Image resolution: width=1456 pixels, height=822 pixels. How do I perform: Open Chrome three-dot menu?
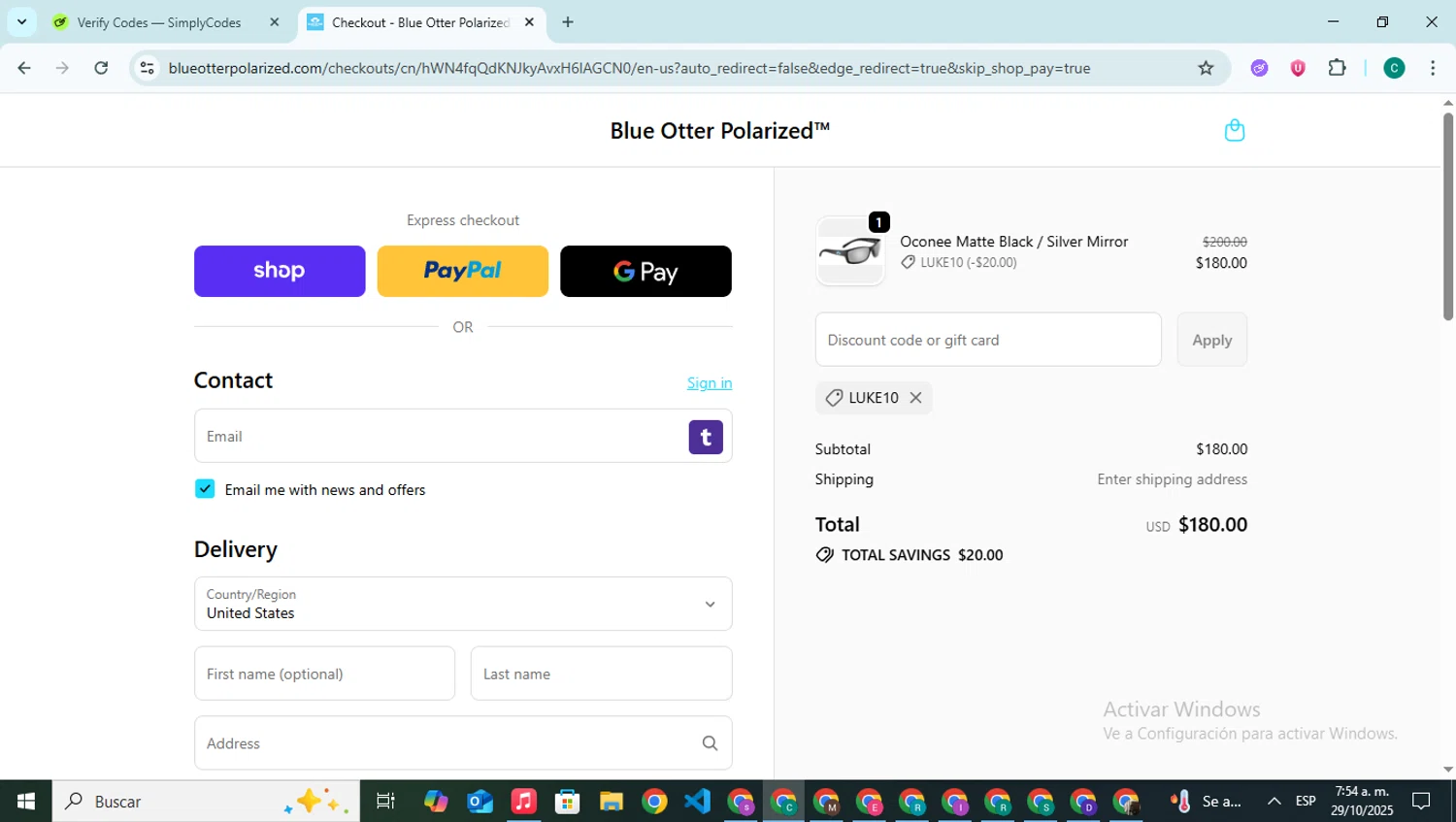tap(1433, 68)
